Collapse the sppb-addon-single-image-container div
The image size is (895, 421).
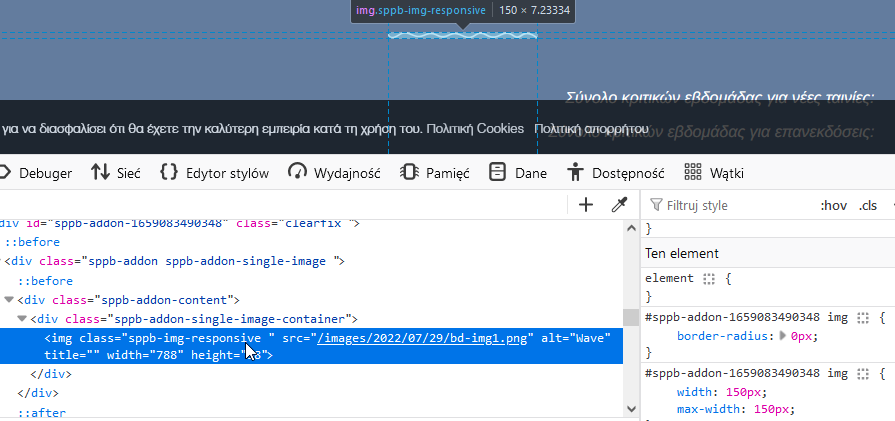click(23, 319)
